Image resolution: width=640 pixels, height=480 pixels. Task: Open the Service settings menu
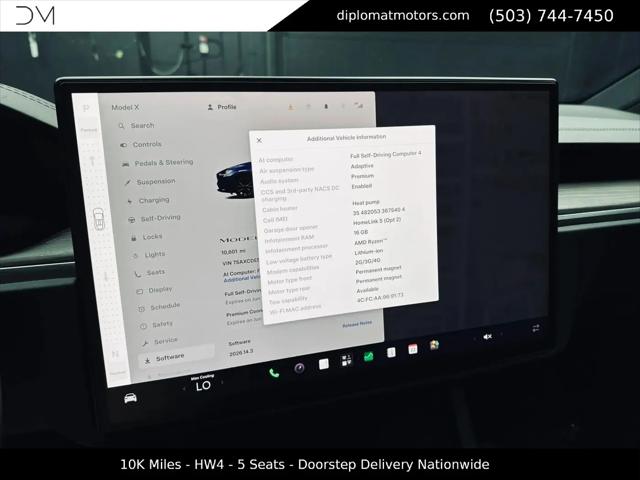coord(160,341)
